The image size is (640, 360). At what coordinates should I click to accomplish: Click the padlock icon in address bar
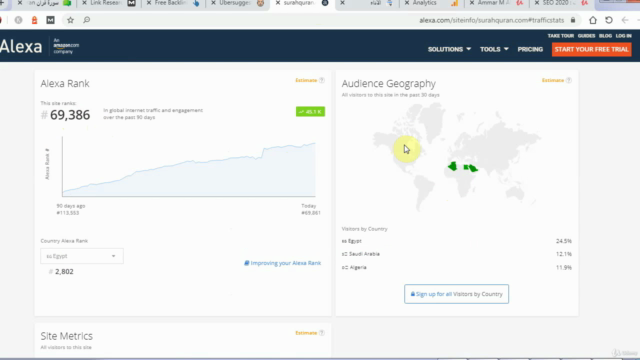[573, 20]
